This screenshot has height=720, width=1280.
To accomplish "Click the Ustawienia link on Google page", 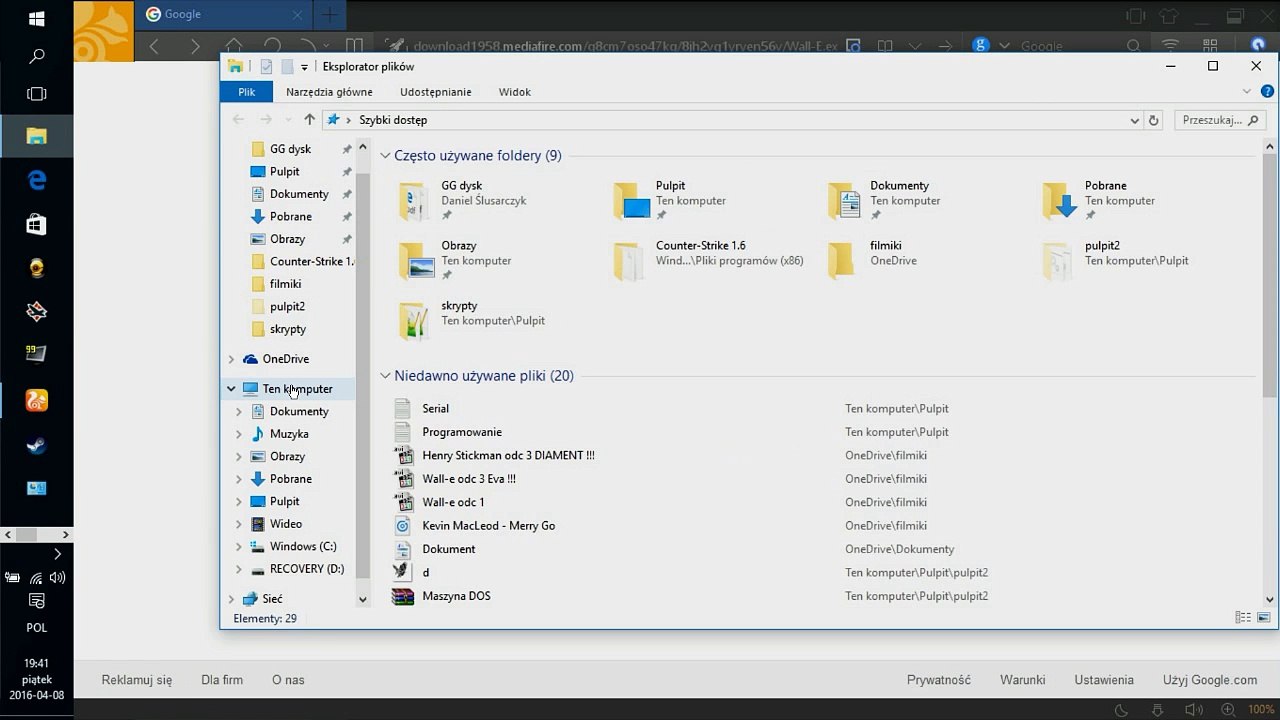I will (1103, 680).
